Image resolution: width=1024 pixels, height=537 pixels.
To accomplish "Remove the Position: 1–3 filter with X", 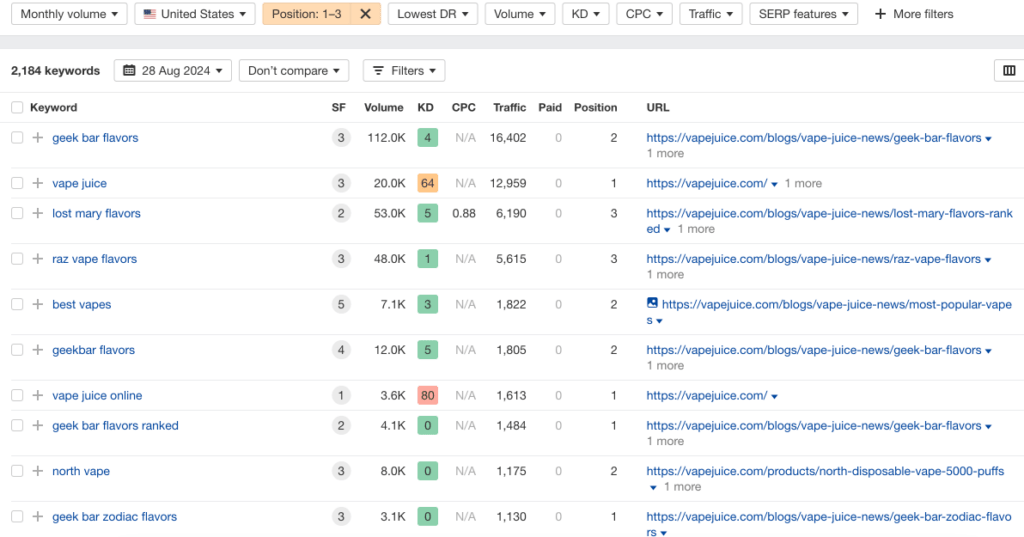I will (x=366, y=14).
